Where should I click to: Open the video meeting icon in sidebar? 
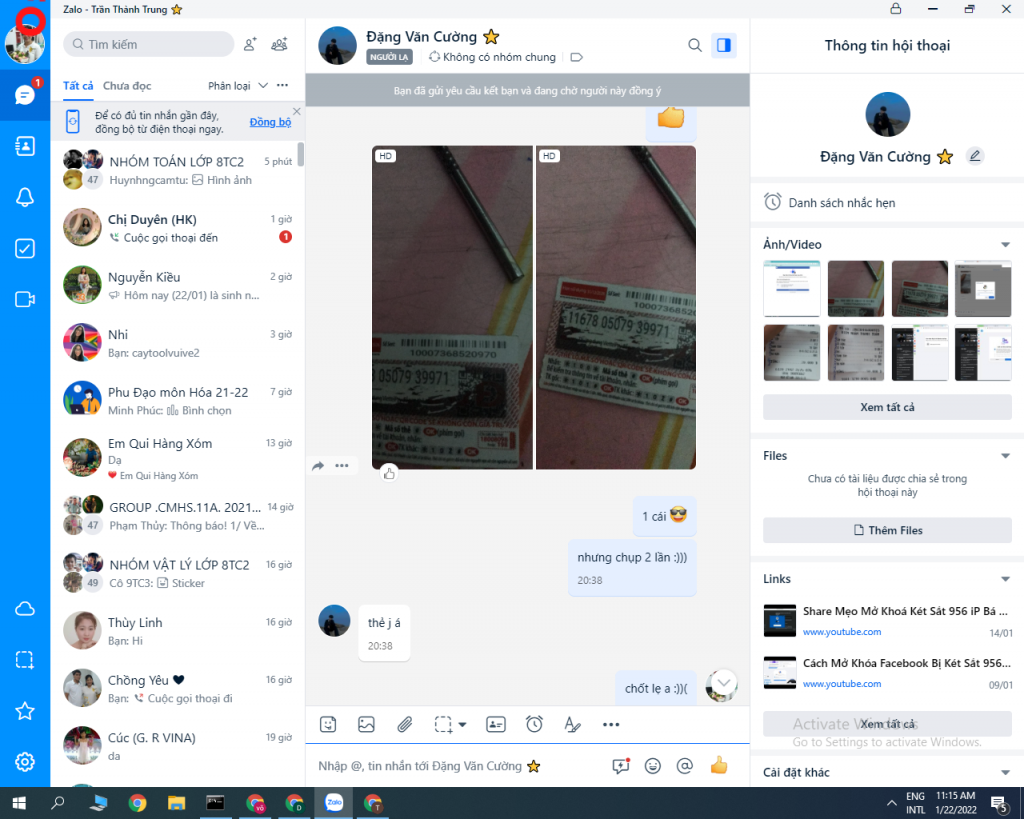pyautogui.click(x=25, y=300)
